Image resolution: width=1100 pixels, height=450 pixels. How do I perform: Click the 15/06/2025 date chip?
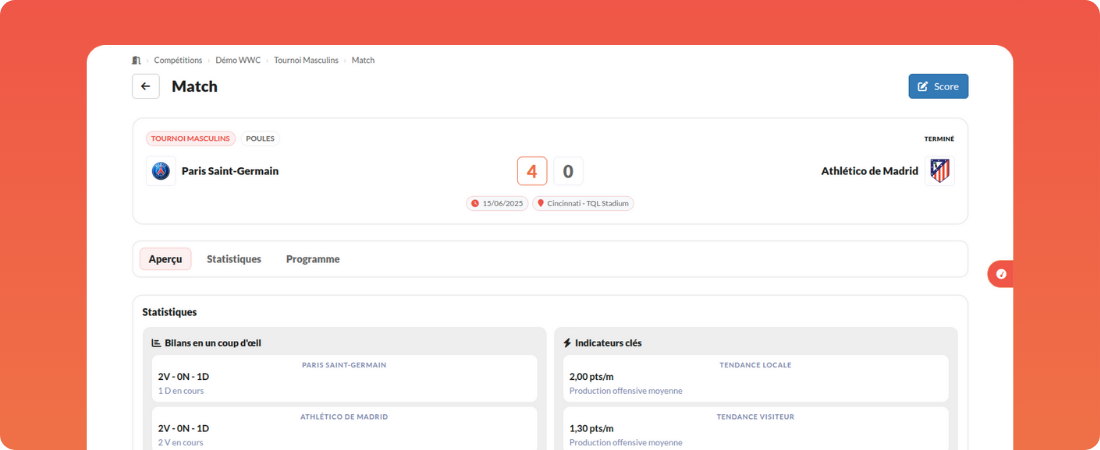tap(497, 204)
